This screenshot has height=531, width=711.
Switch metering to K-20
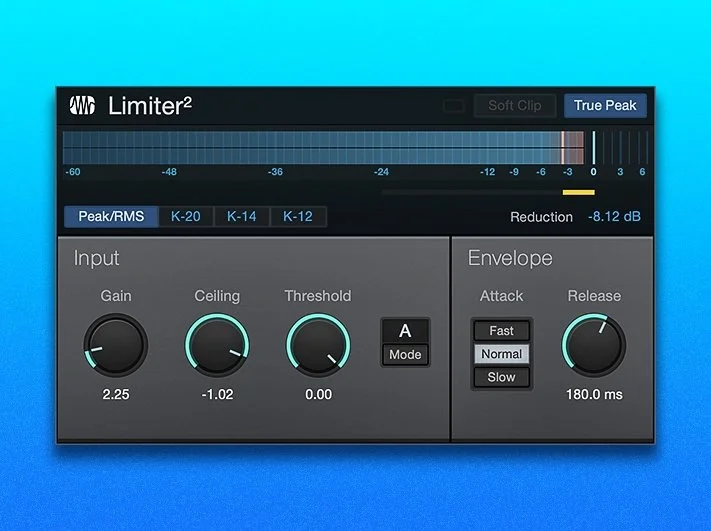coord(185,216)
